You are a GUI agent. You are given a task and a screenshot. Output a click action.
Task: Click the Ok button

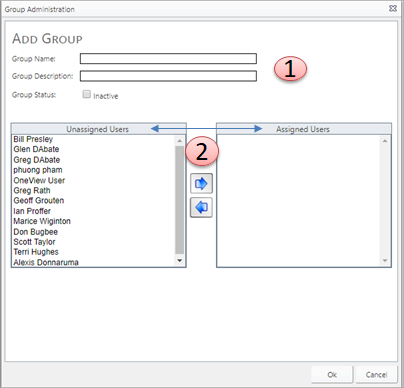pyautogui.click(x=332, y=375)
